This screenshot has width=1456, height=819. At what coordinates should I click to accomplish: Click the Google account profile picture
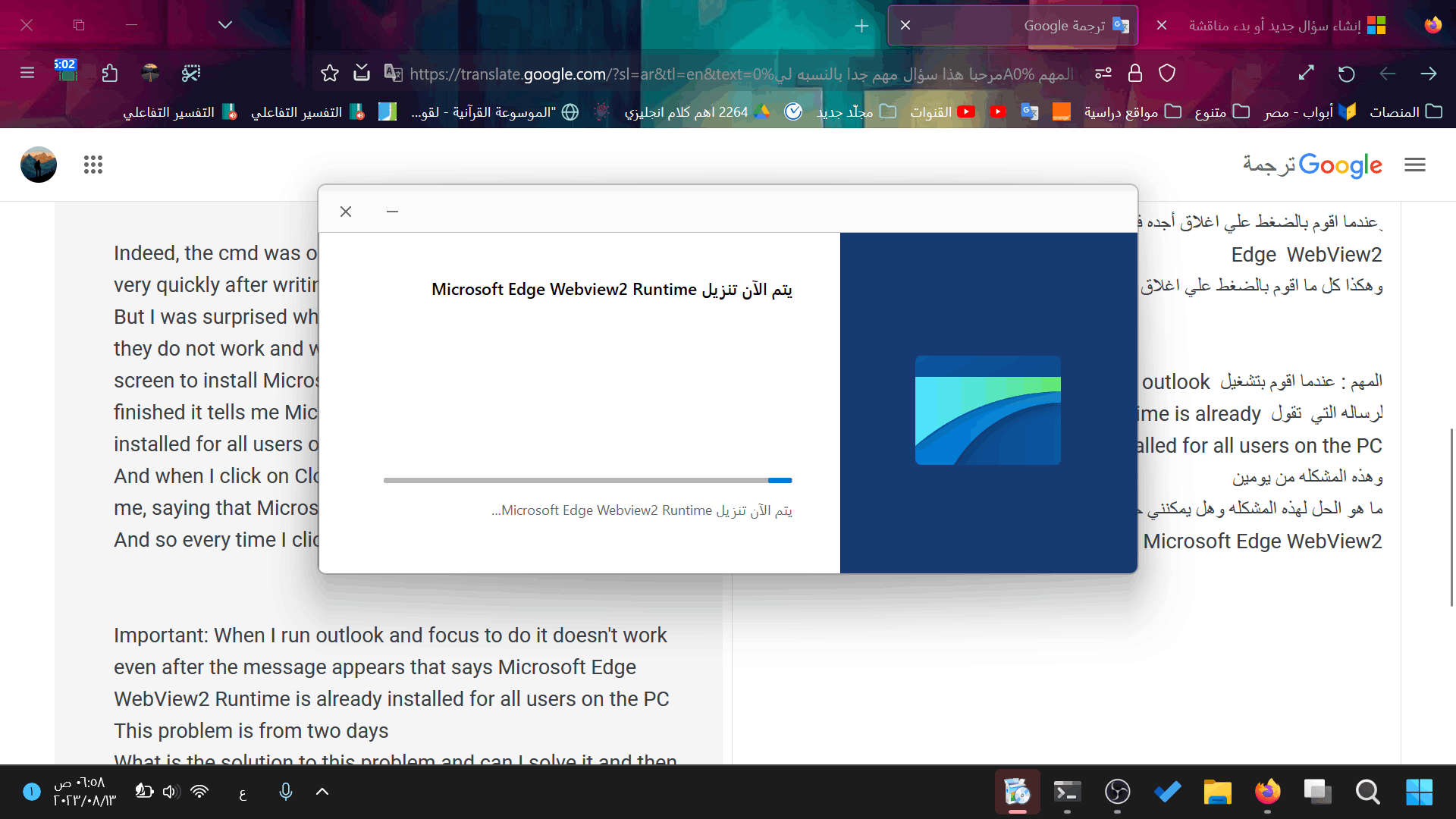pos(39,165)
